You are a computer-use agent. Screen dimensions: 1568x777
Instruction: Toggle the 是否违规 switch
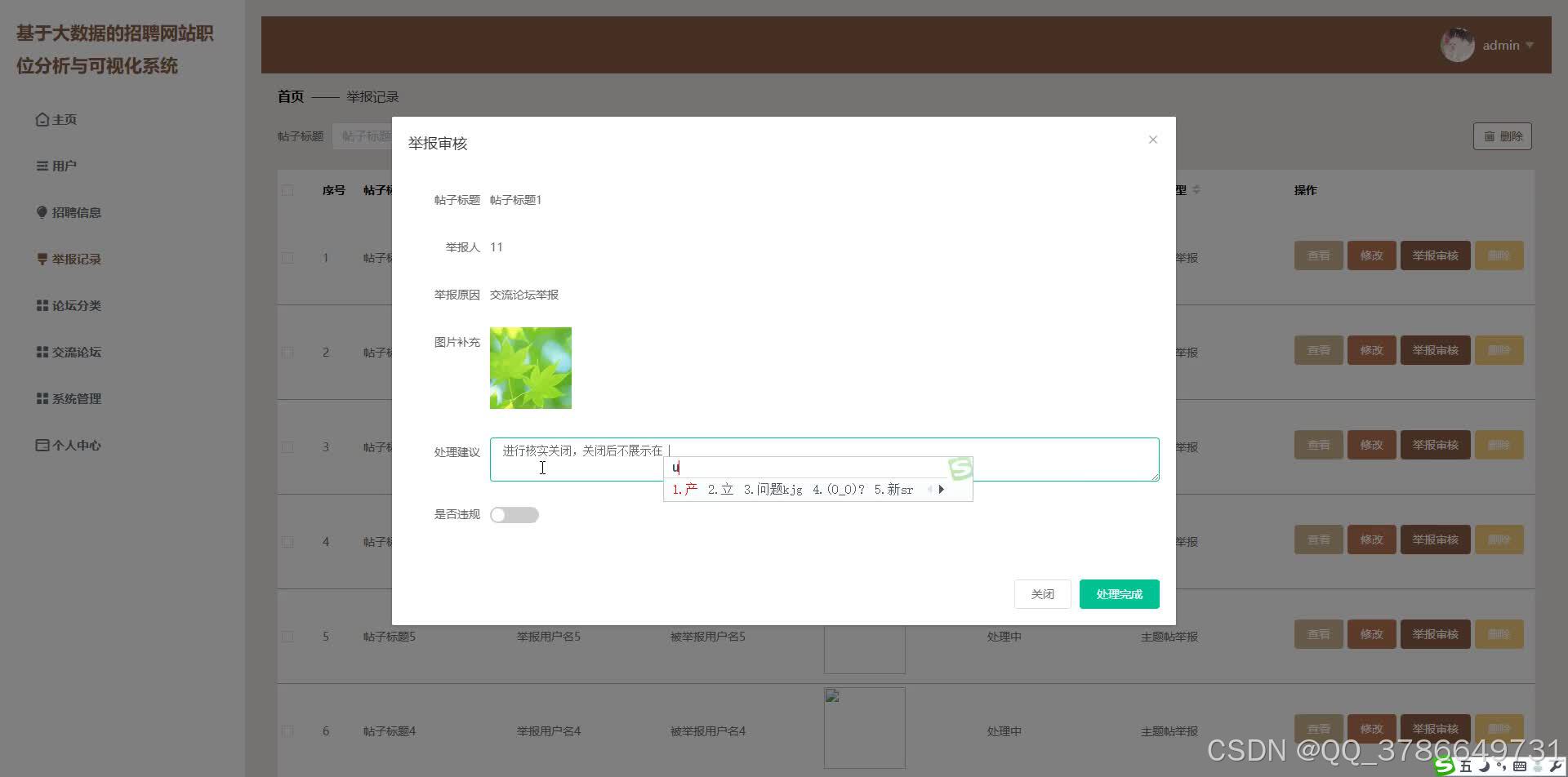[514, 515]
